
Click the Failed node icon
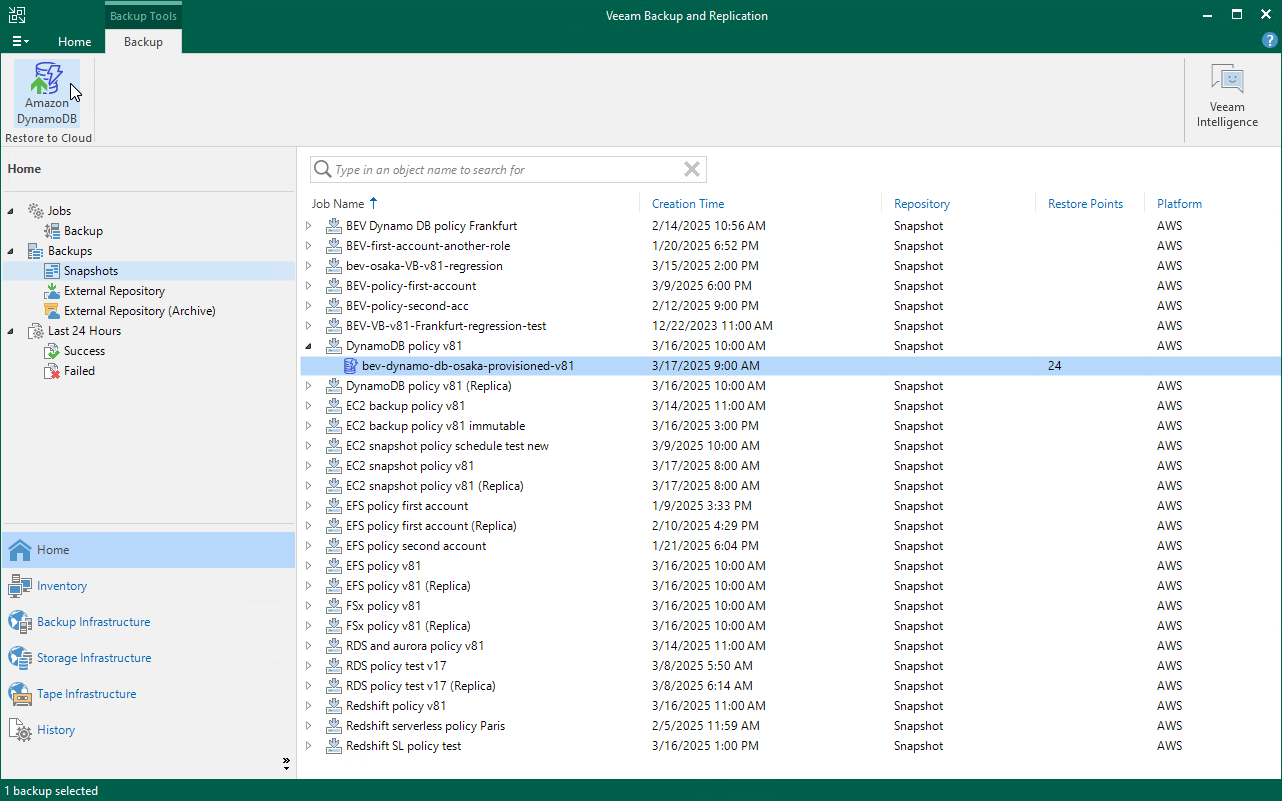[x=52, y=371]
